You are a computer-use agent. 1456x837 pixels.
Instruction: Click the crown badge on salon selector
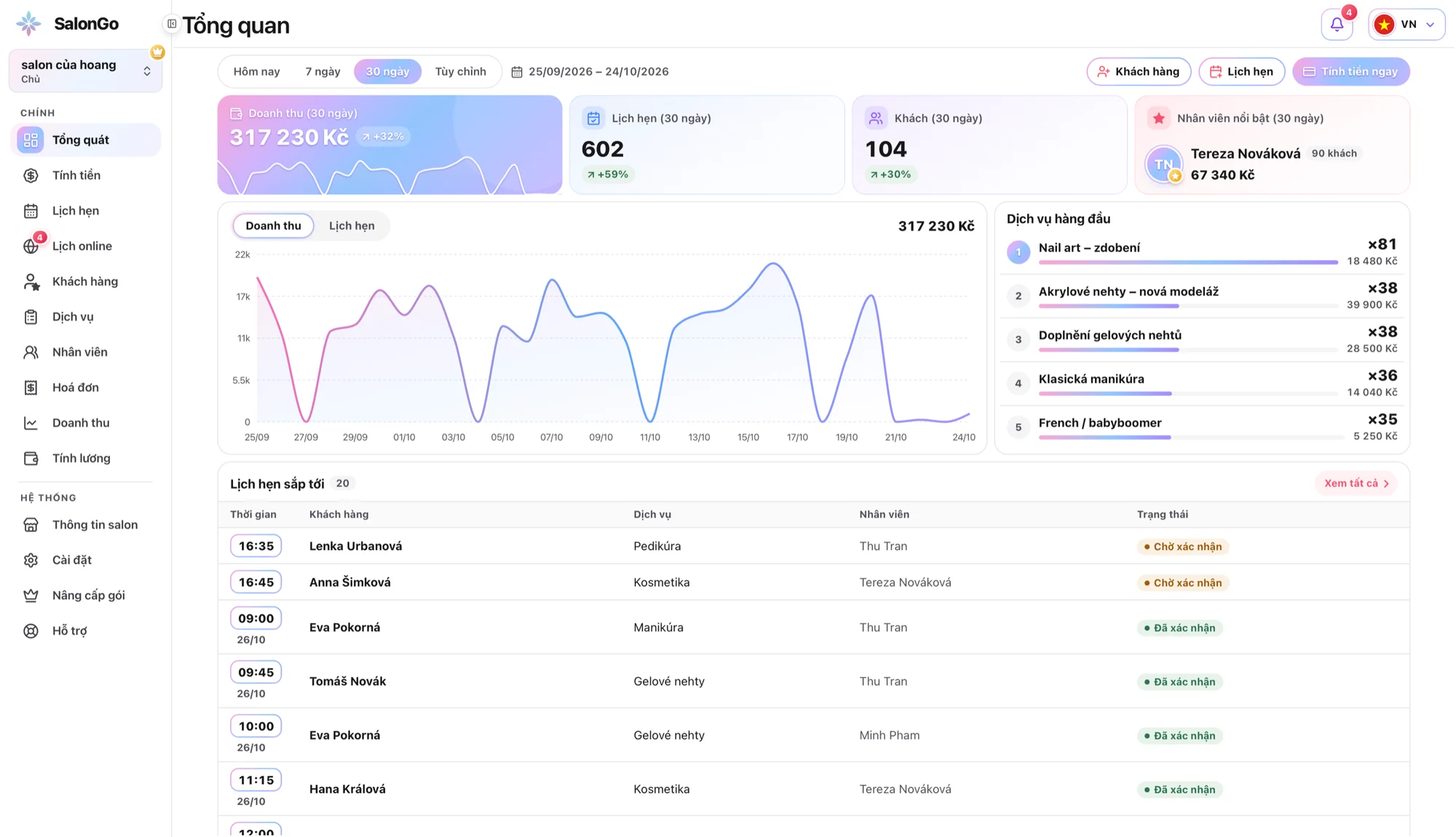coord(157,52)
